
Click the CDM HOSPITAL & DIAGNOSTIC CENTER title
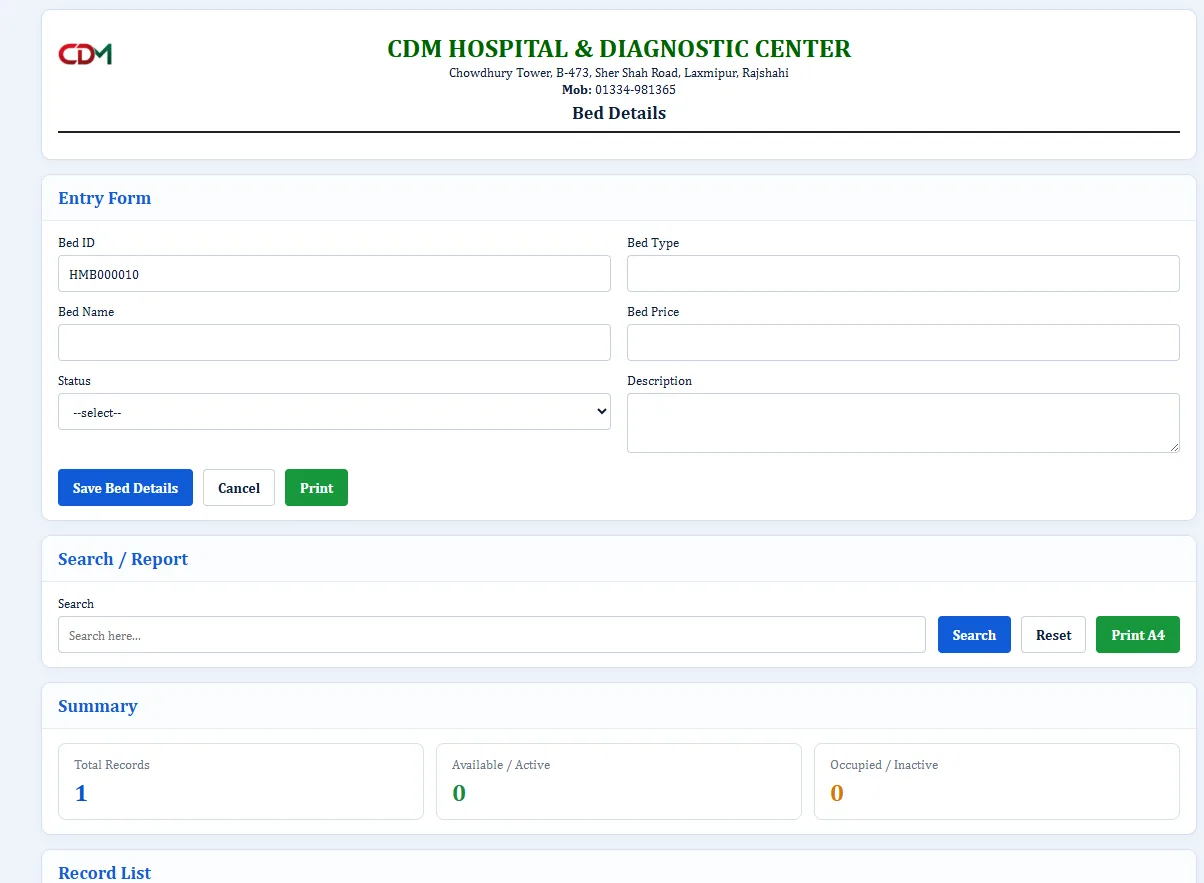point(619,49)
